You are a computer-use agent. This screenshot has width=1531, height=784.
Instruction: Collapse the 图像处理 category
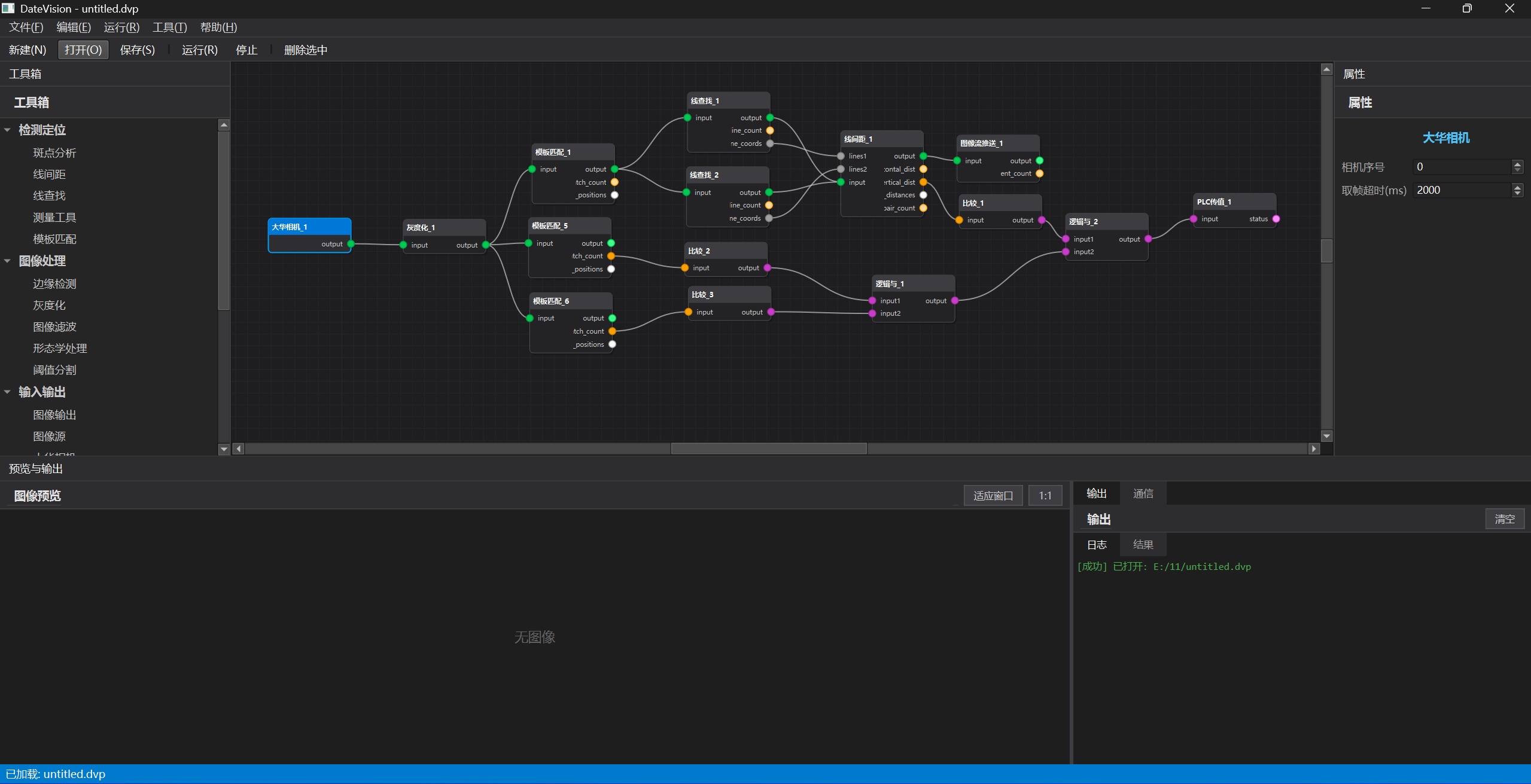click(7, 261)
